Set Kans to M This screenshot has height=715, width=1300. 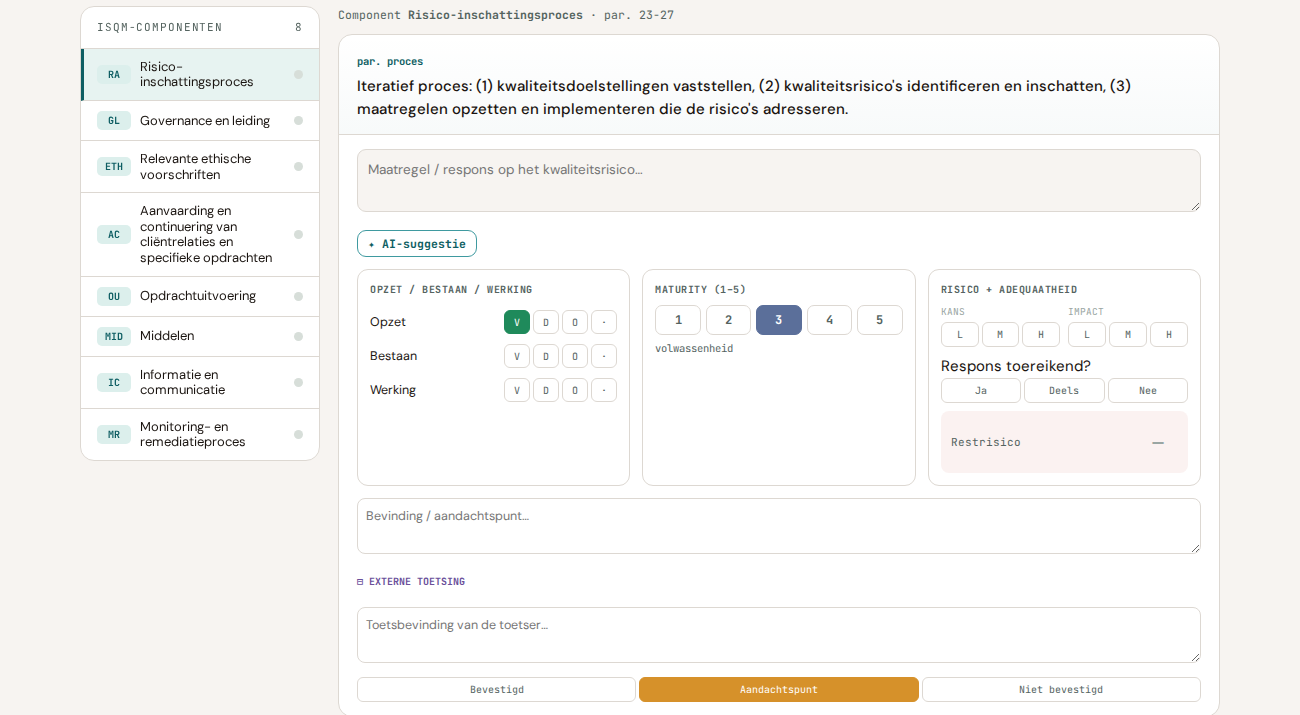click(1000, 335)
